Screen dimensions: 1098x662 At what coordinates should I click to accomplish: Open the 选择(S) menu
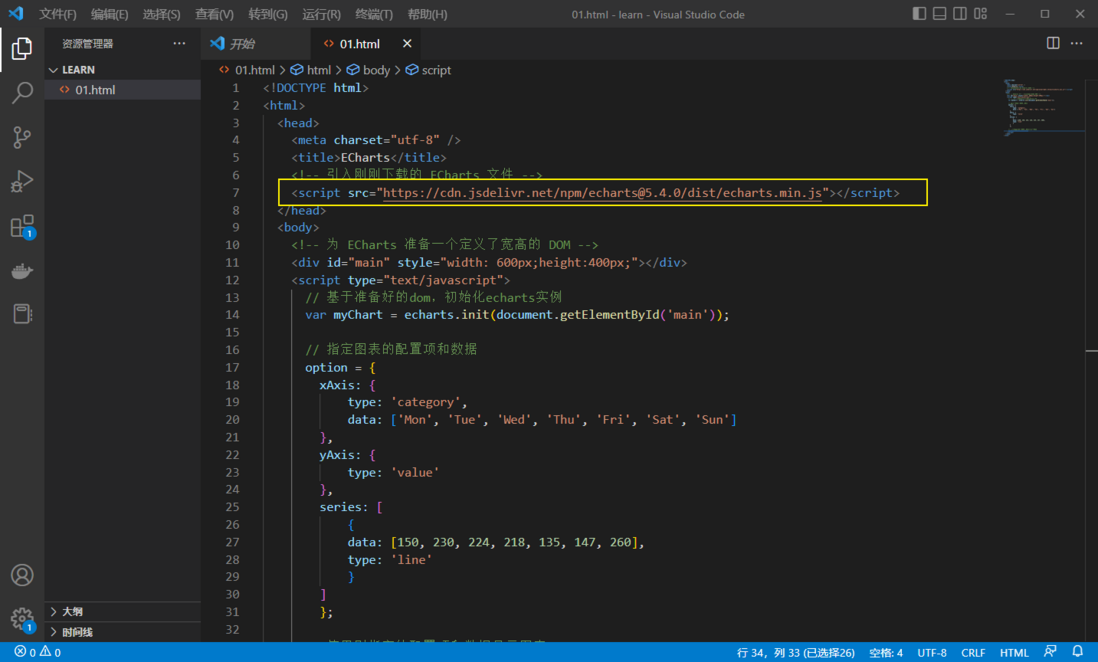[162, 14]
